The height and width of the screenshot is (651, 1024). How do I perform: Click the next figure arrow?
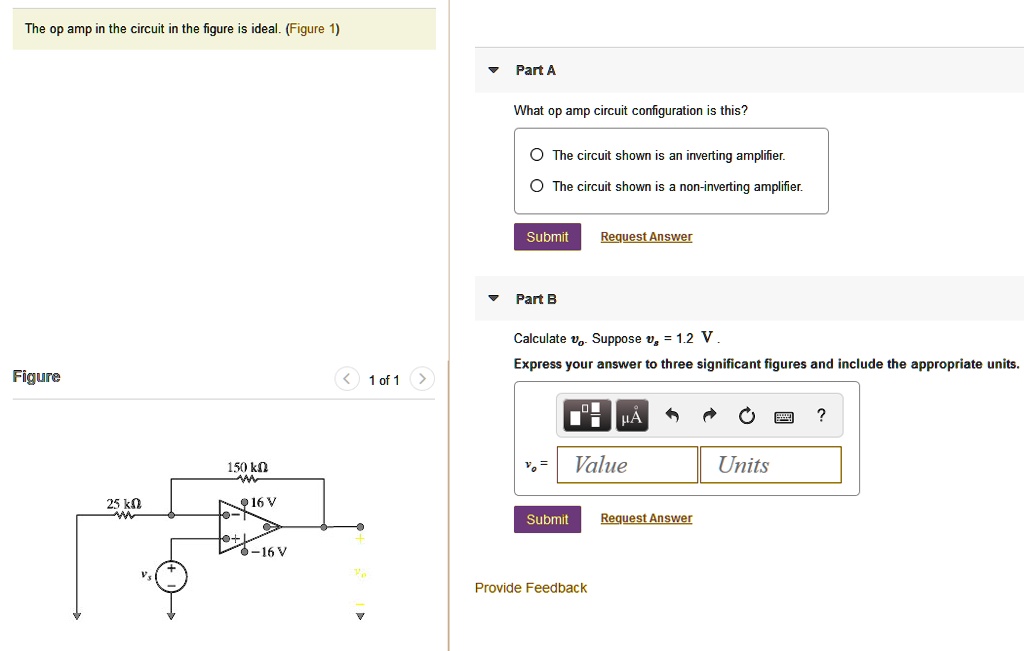coord(421,379)
